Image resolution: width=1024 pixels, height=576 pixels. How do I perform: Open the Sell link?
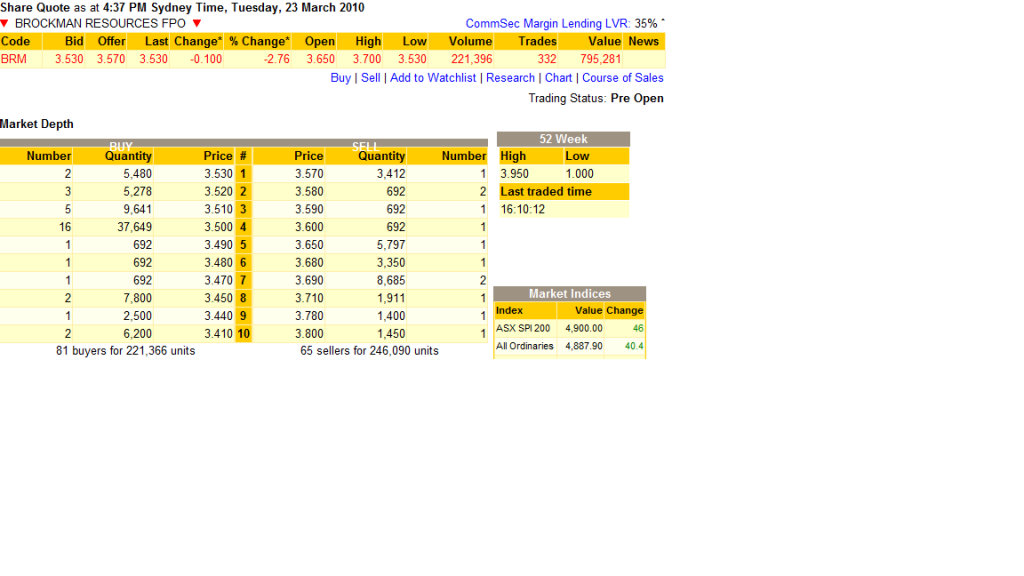tap(370, 78)
